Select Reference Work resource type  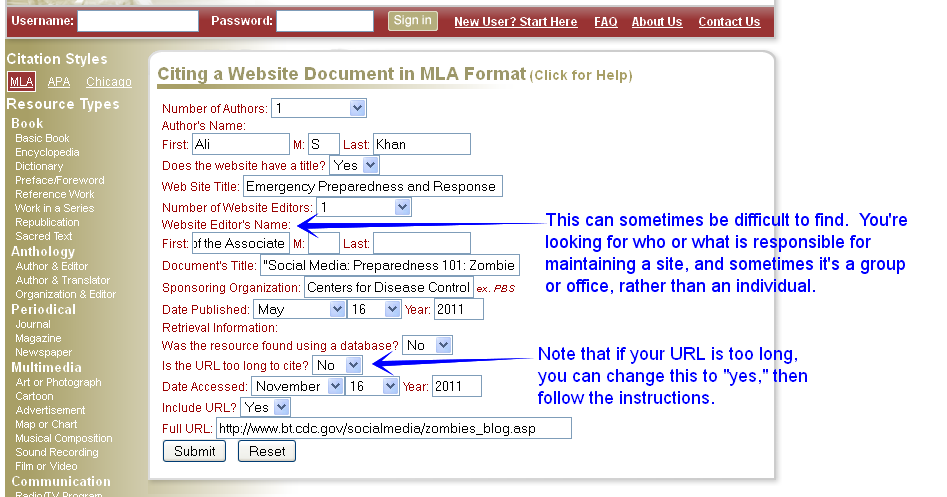[55, 194]
